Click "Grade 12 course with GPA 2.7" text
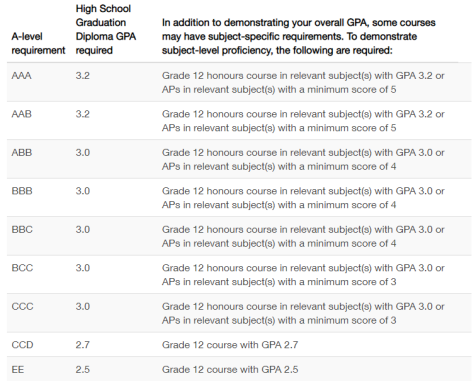This screenshot has height=381, width=475. (230, 345)
